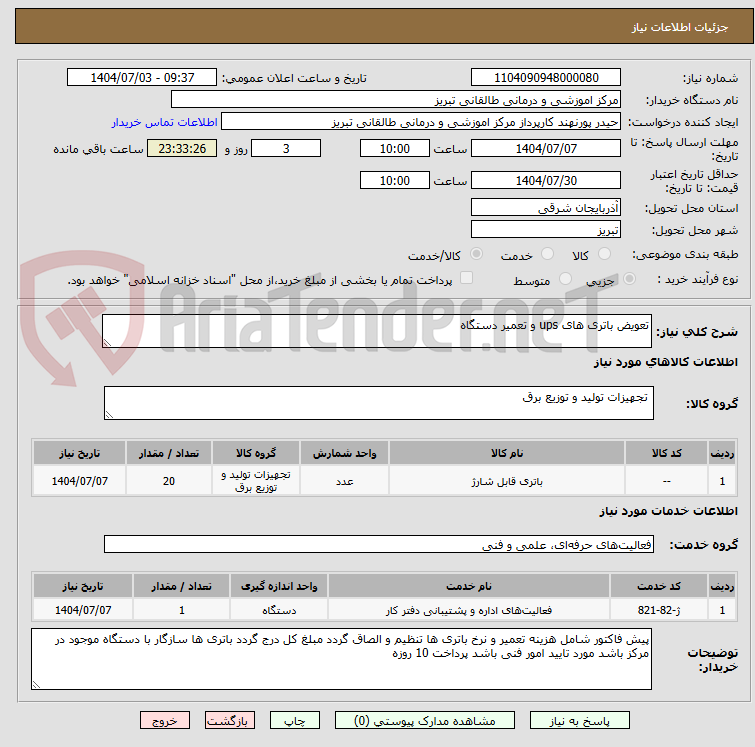Click the requester field حیدر پورنهند
This screenshot has height=747, width=755.
coord(421,122)
